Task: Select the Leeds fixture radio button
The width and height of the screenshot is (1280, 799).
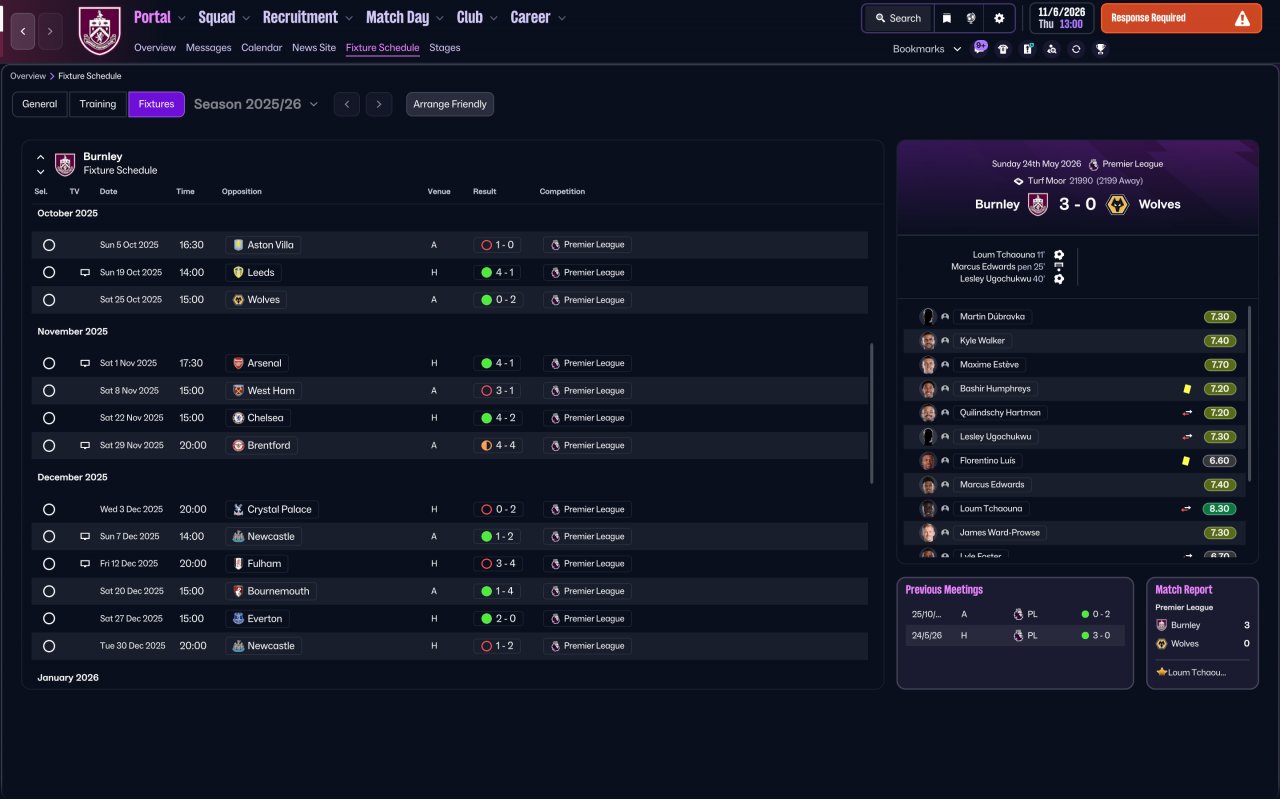Action: [49, 272]
